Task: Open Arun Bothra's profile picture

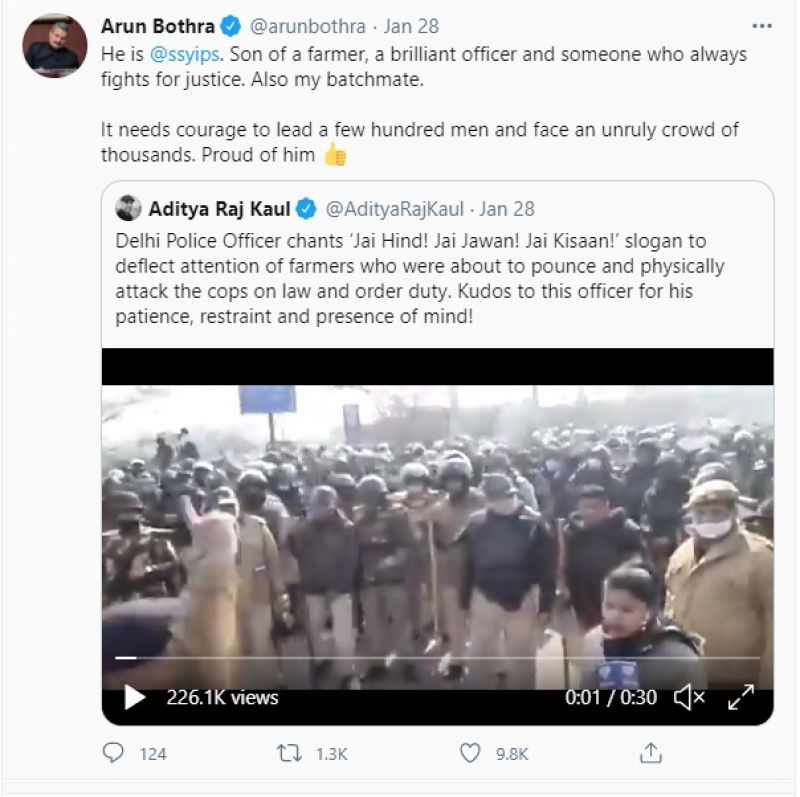Action: click(x=54, y=46)
